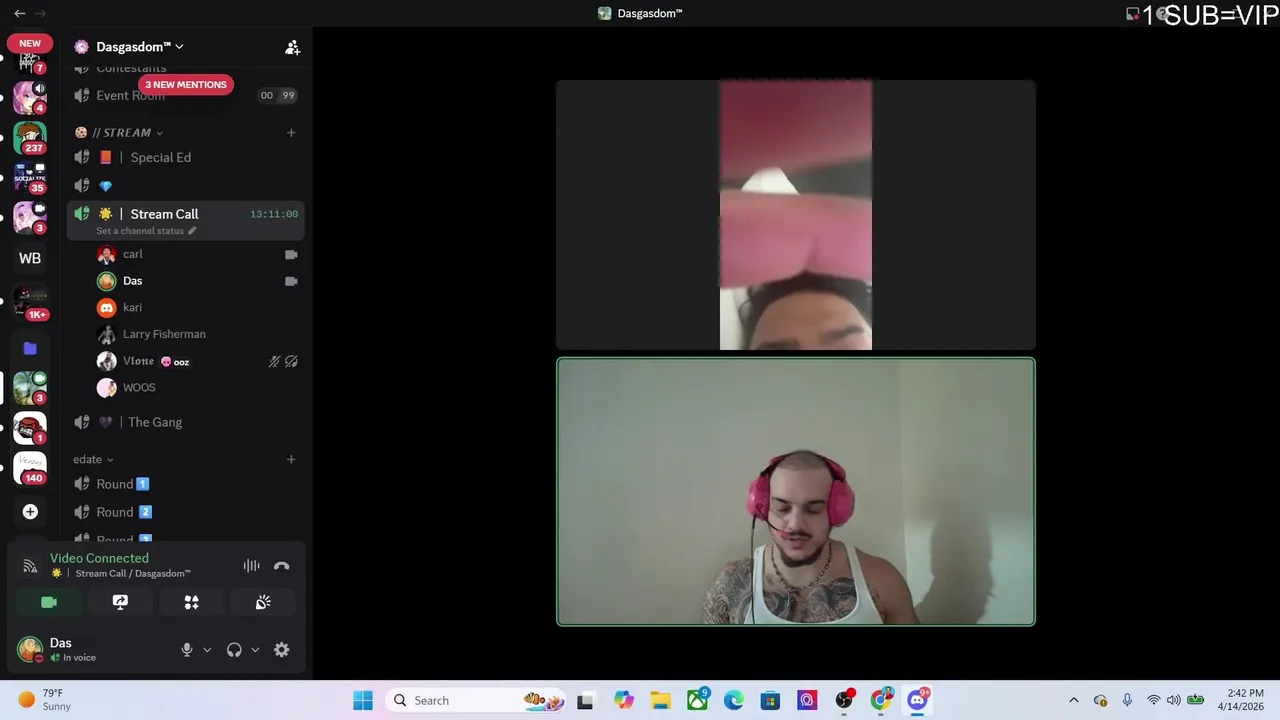
Task: Open the soundboard button
Action: click(263, 602)
